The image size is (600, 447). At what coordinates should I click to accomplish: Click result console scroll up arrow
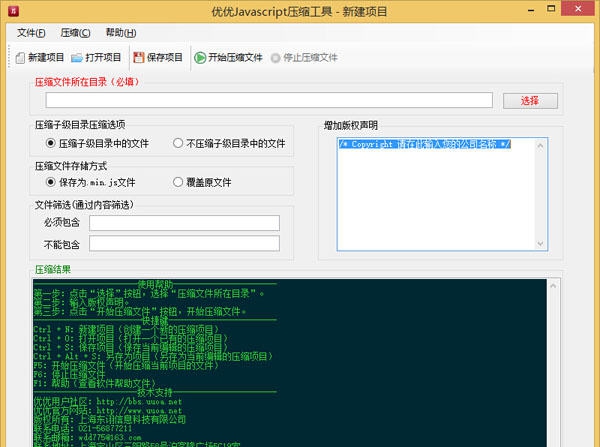553,285
